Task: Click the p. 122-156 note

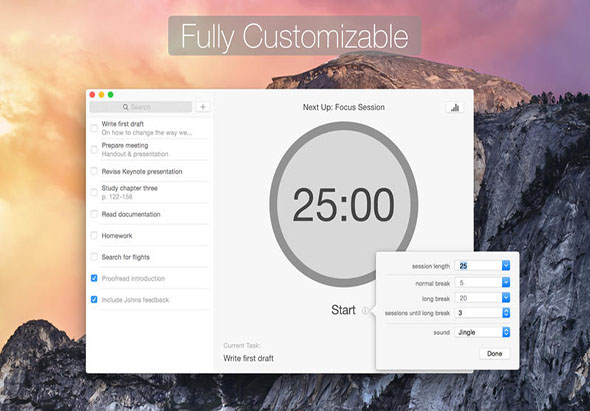Action: (117, 197)
